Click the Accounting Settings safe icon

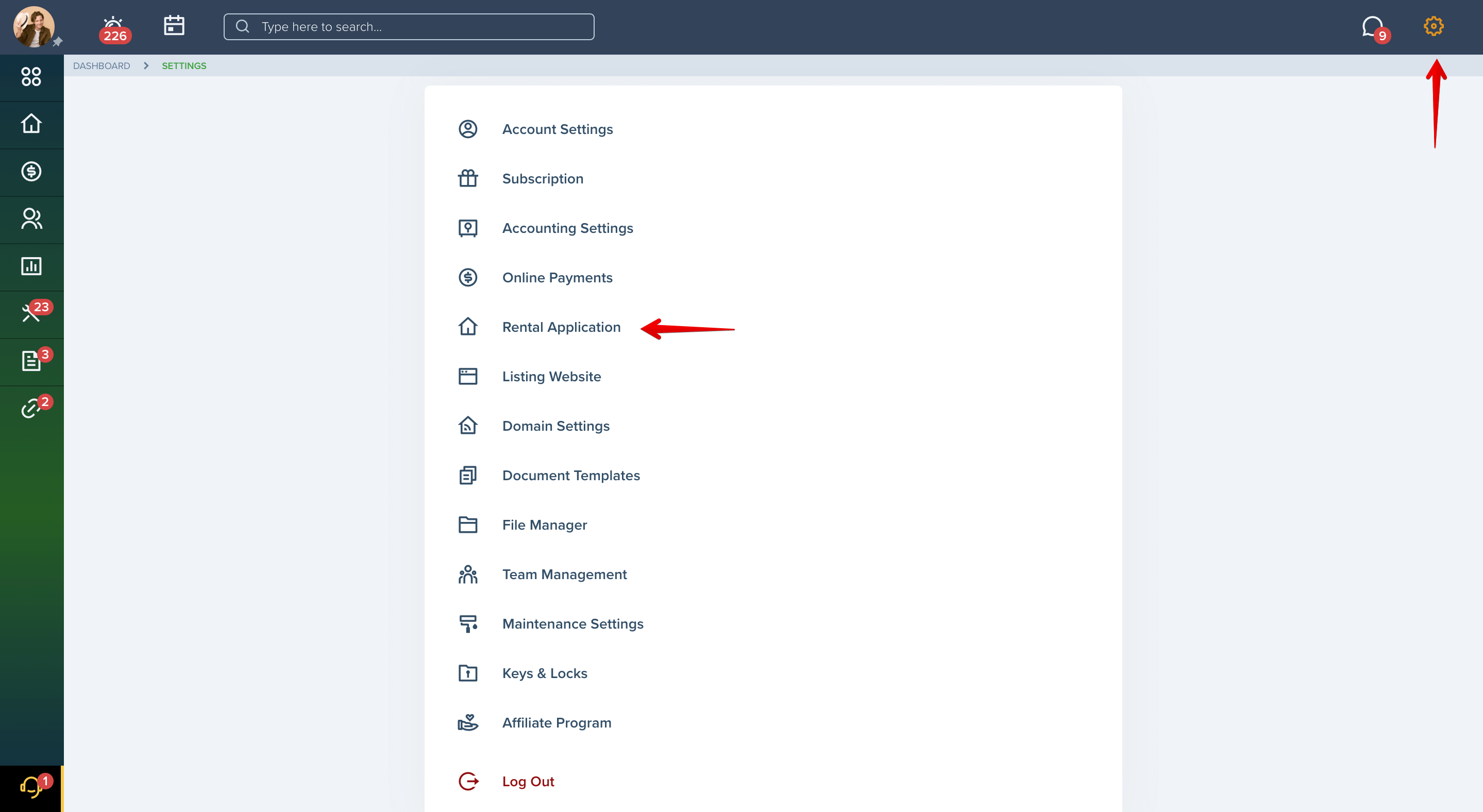(x=467, y=228)
